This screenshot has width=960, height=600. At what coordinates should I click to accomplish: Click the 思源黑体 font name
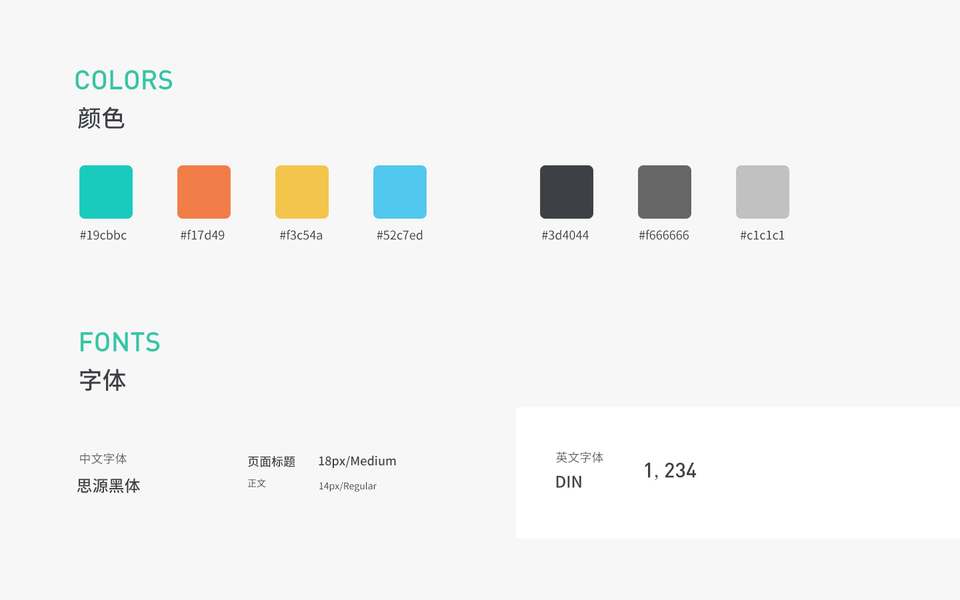click(x=109, y=486)
